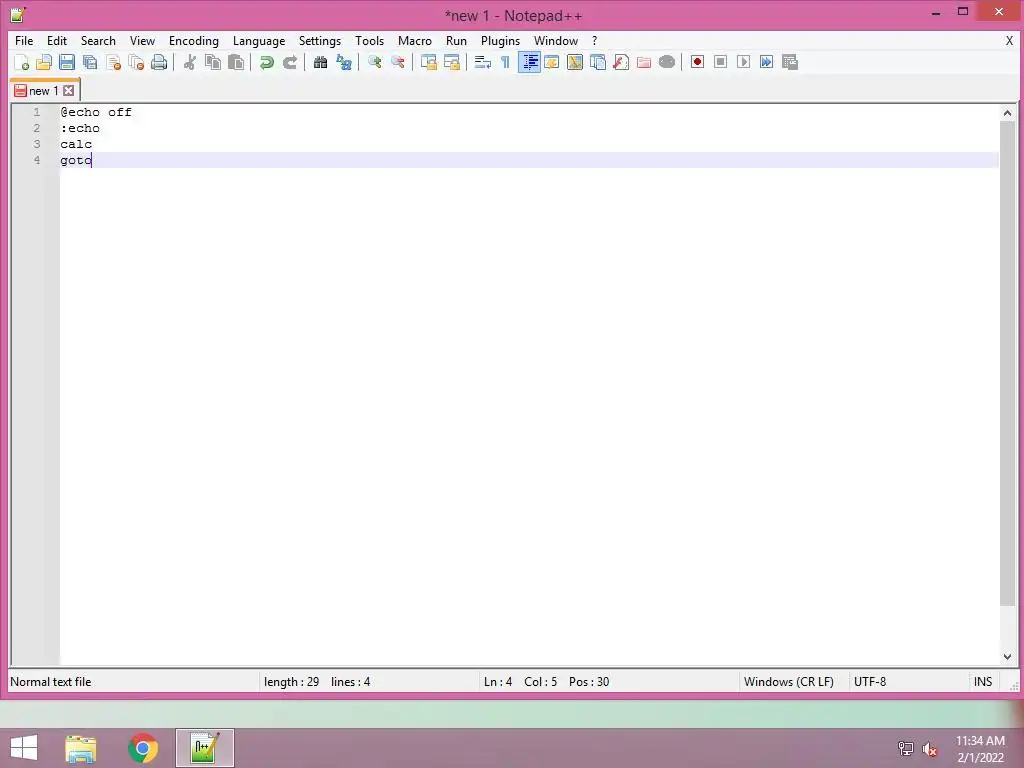
Task: Click the Zoom In magnifier icon
Action: tap(374, 62)
